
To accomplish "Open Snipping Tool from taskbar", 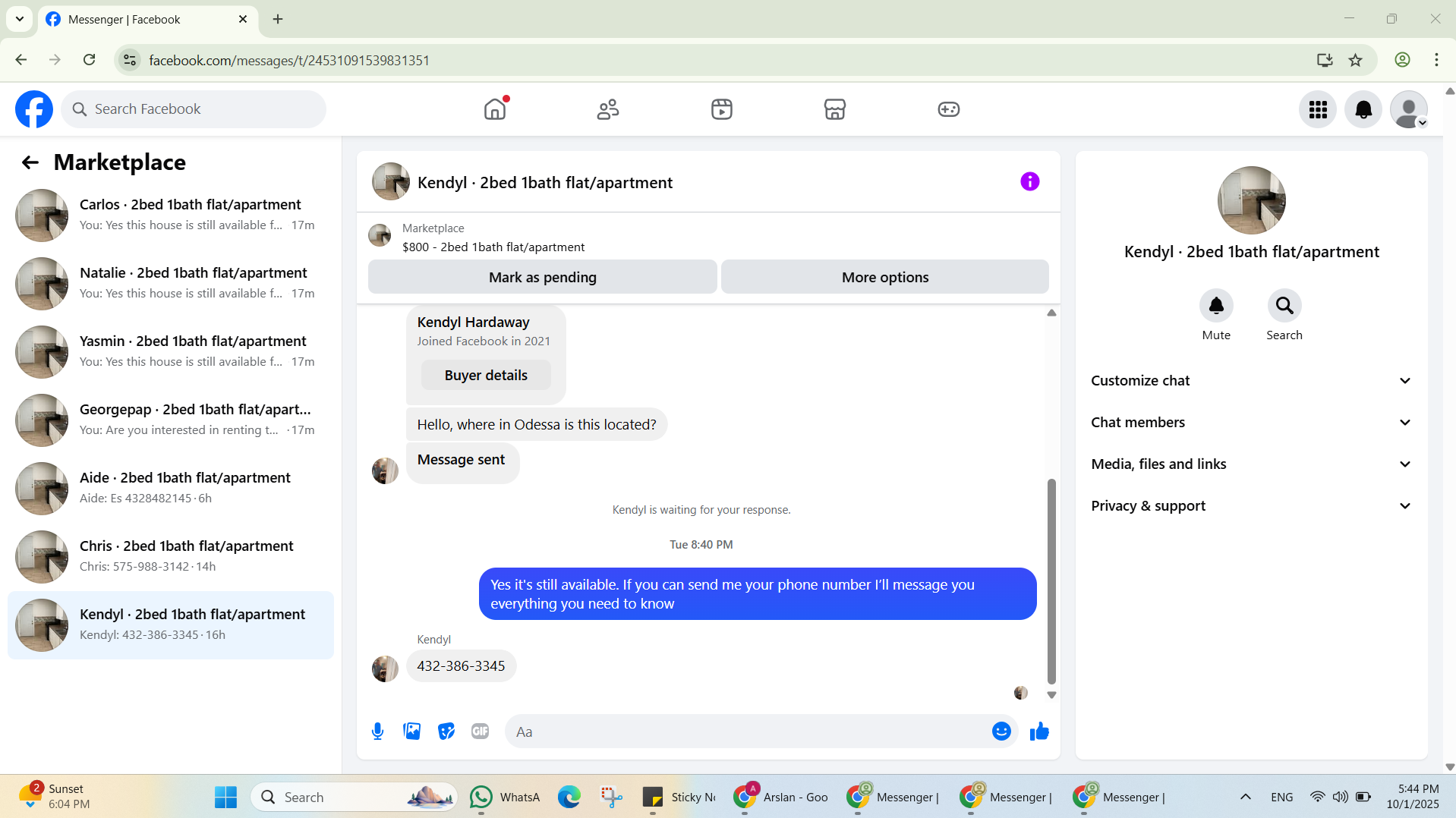I will point(611,798).
